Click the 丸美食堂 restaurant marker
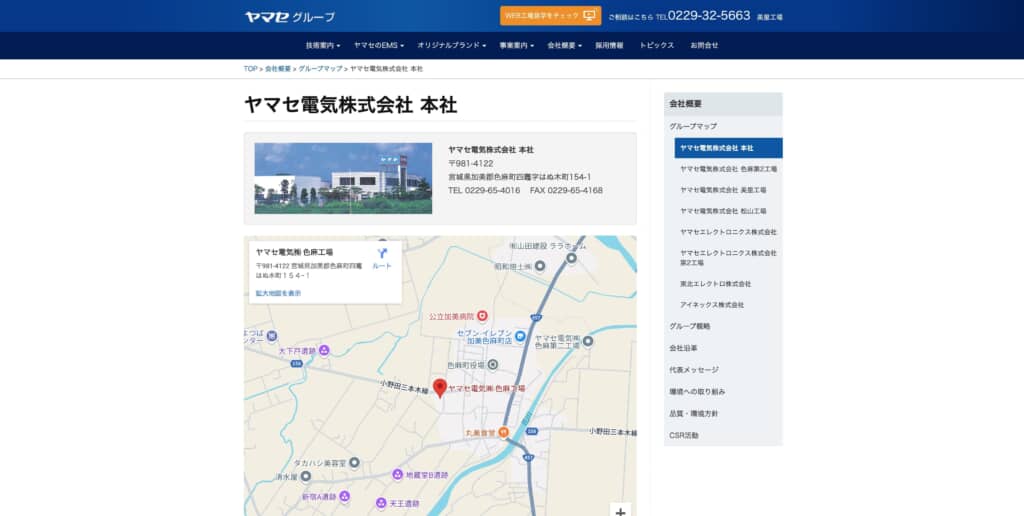This screenshot has width=1024, height=516. pos(503,432)
